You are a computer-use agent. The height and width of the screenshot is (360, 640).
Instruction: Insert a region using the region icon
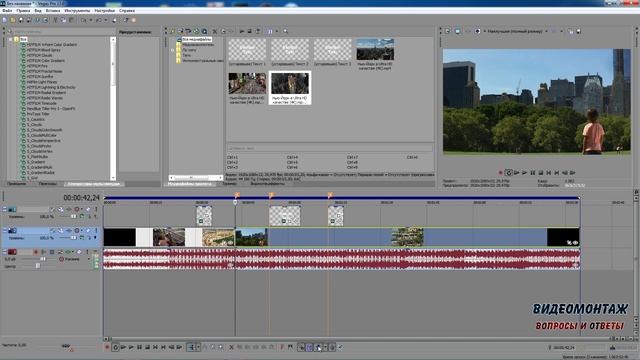click(290, 347)
